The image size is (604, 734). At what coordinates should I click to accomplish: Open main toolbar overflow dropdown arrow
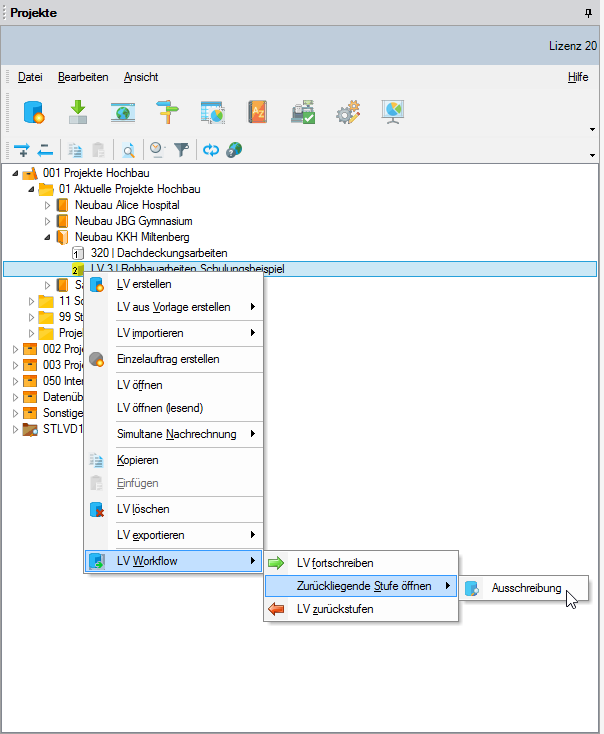point(592,129)
